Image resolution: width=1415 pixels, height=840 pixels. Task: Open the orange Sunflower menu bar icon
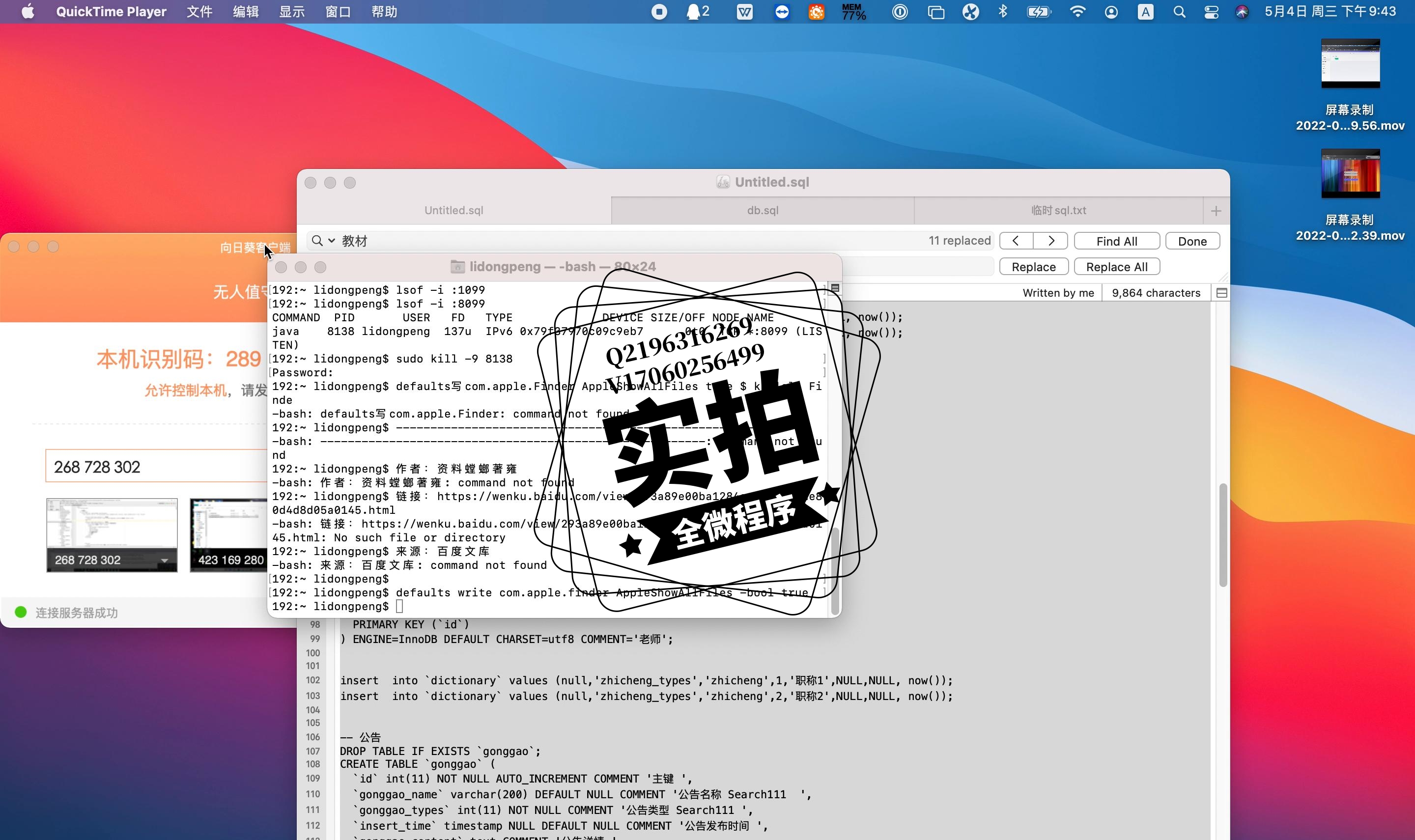pyautogui.click(x=816, y=12)
